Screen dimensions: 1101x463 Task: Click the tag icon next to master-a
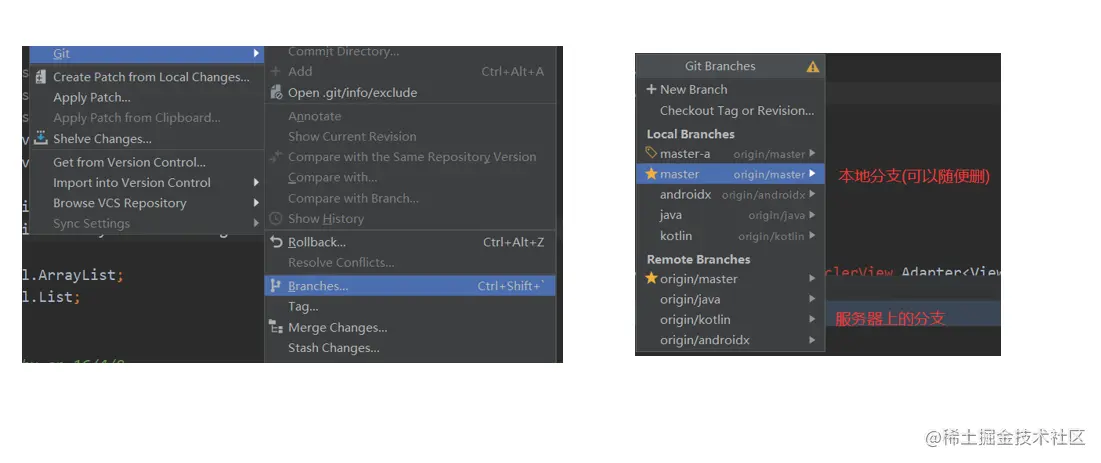(651, 153)
